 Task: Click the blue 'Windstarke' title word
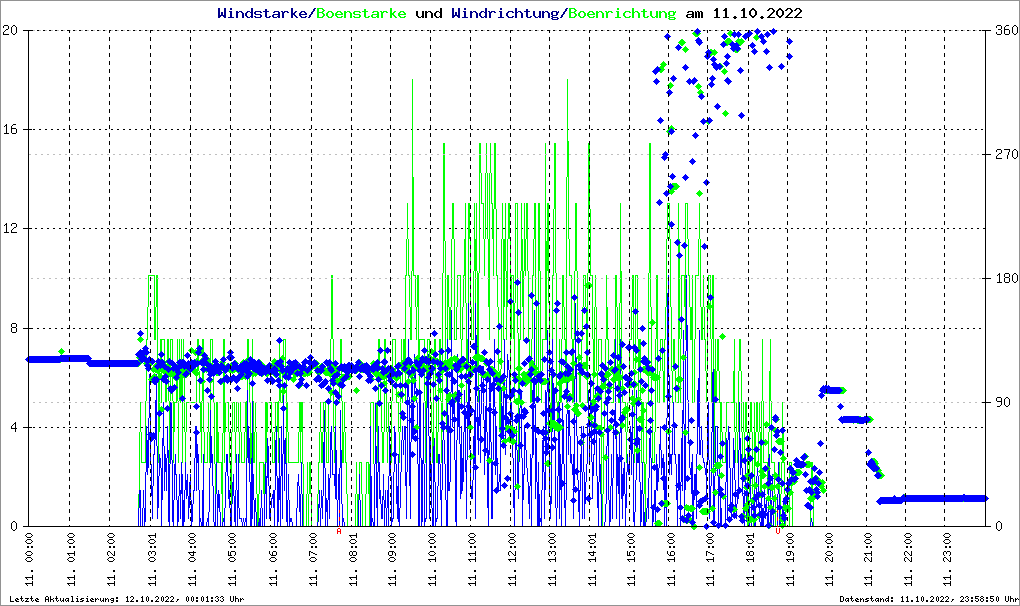tap(262, 13)
